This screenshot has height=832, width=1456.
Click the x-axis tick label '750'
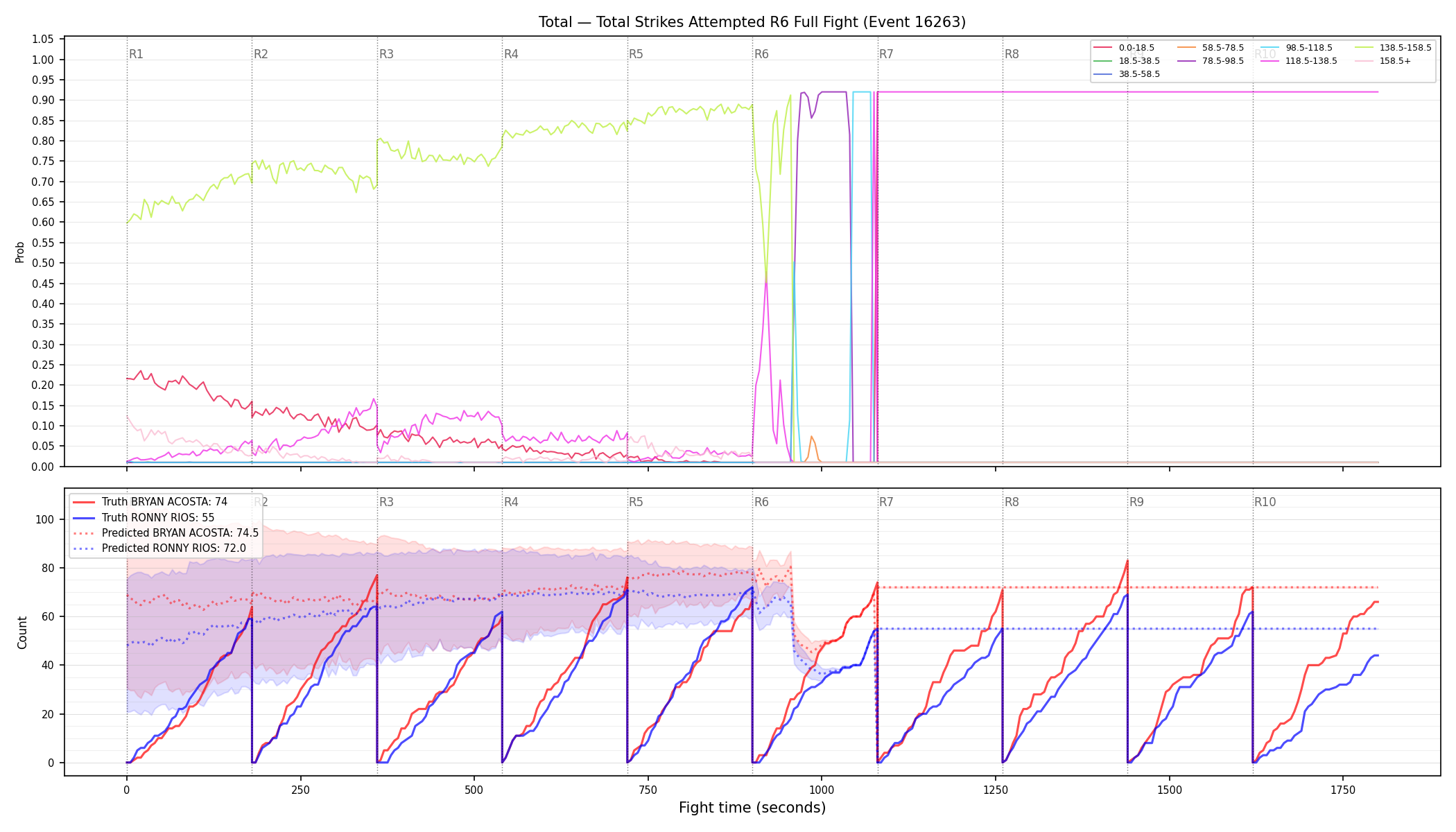(648, 790)
